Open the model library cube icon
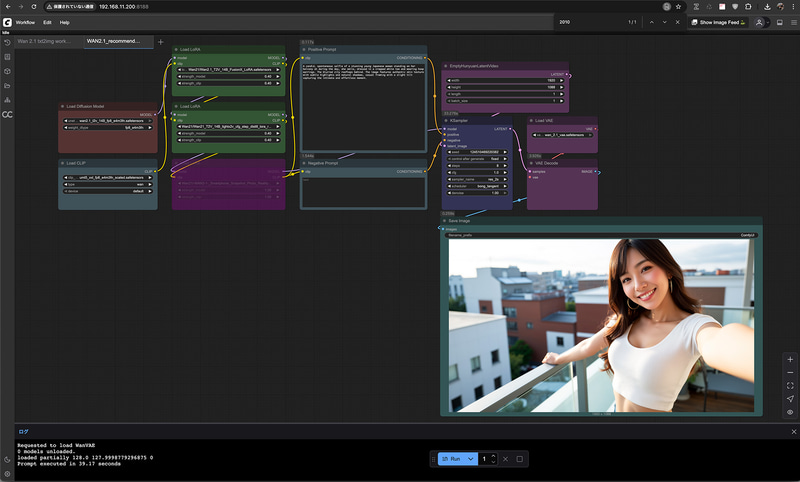This screenshot has height=482, width=800. [7, 71]
